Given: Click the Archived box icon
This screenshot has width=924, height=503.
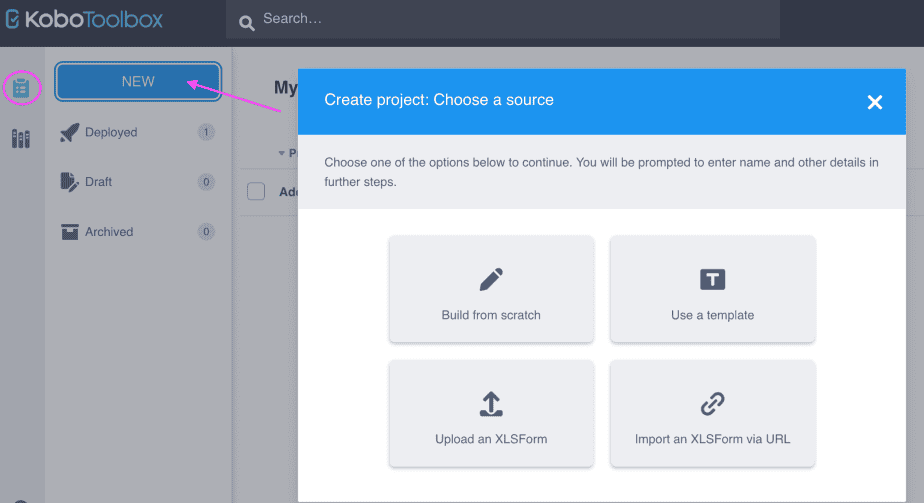Looking at the screenshot, I should [x=69, y=232].
